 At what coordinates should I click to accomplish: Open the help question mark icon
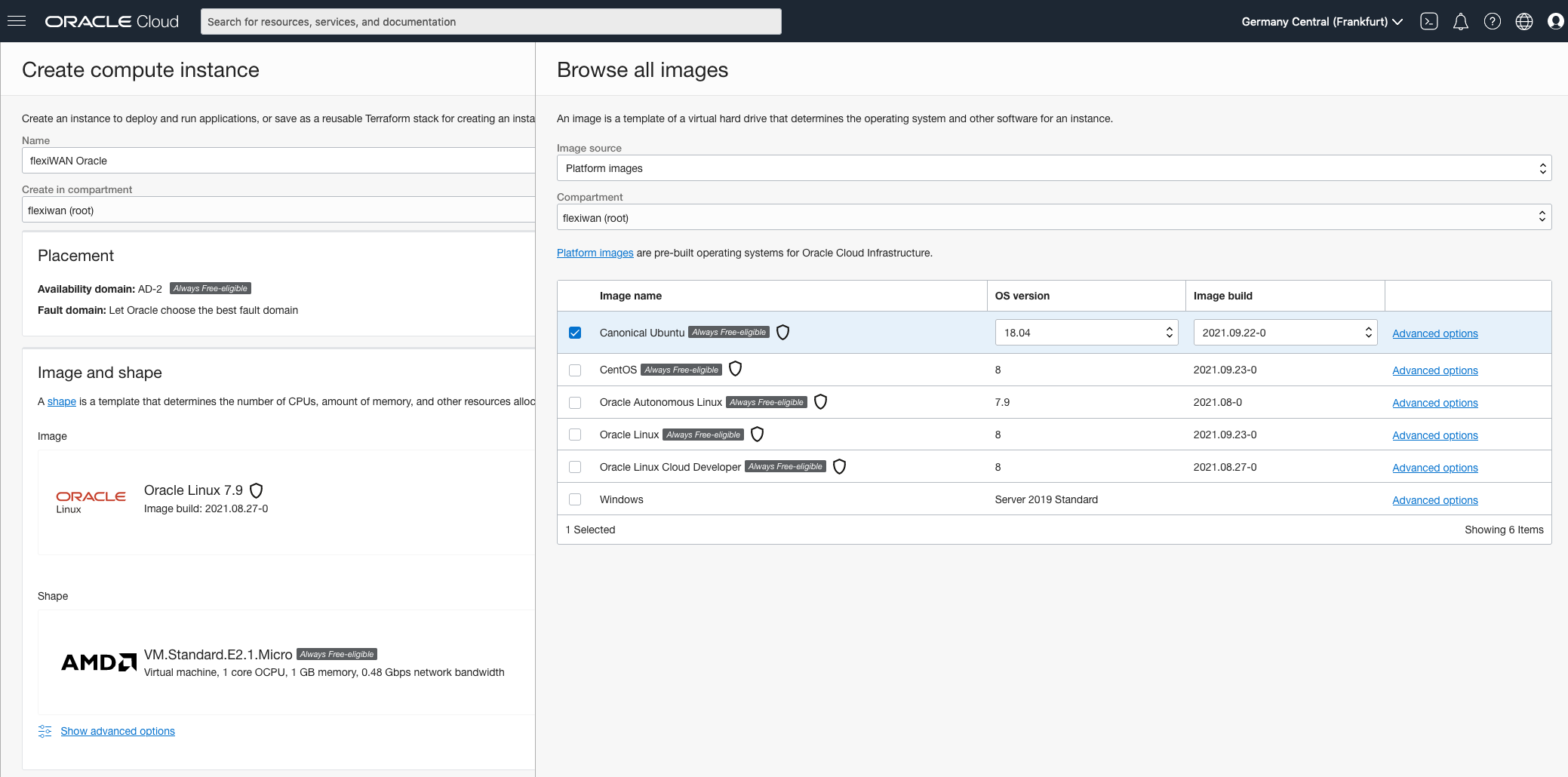click(1492, 21)
